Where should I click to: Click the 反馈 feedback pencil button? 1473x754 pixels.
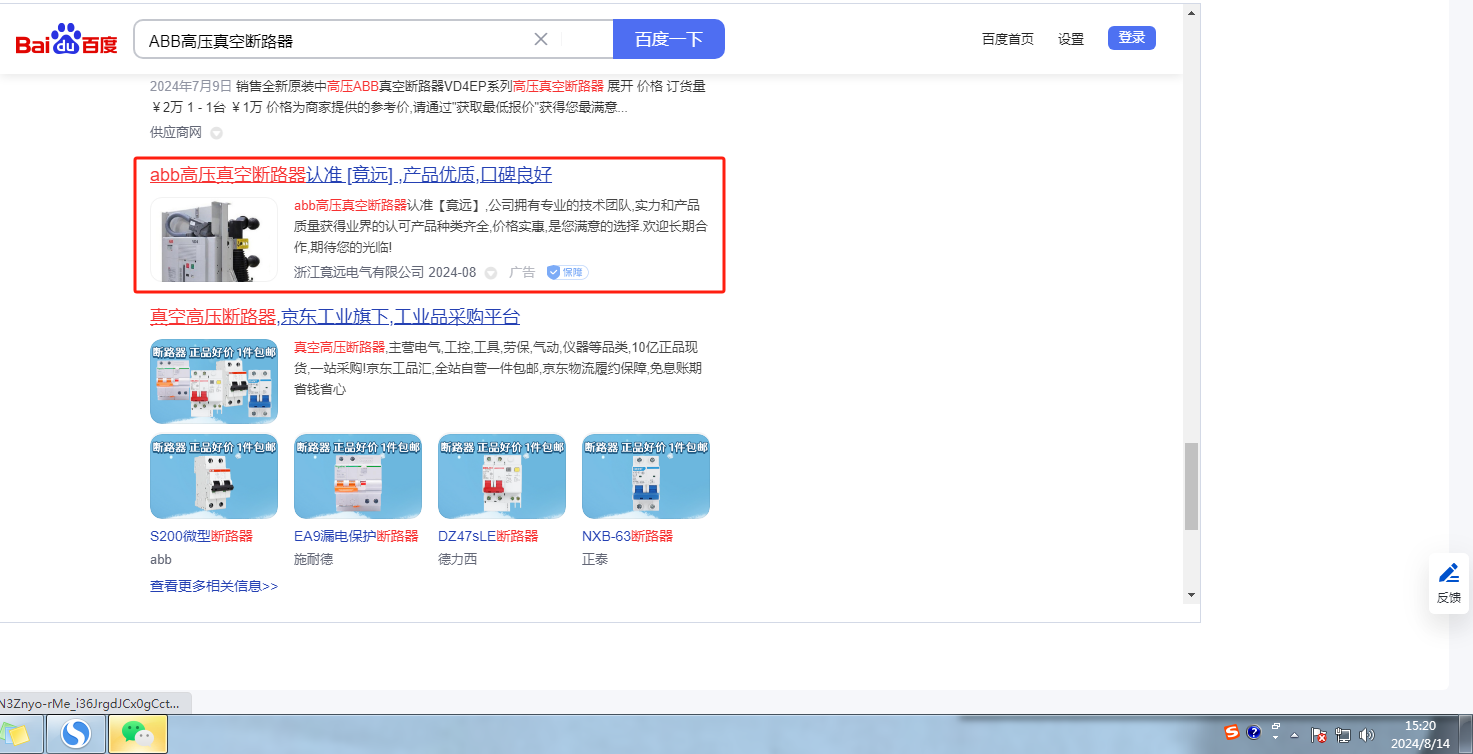point(1449,584)
